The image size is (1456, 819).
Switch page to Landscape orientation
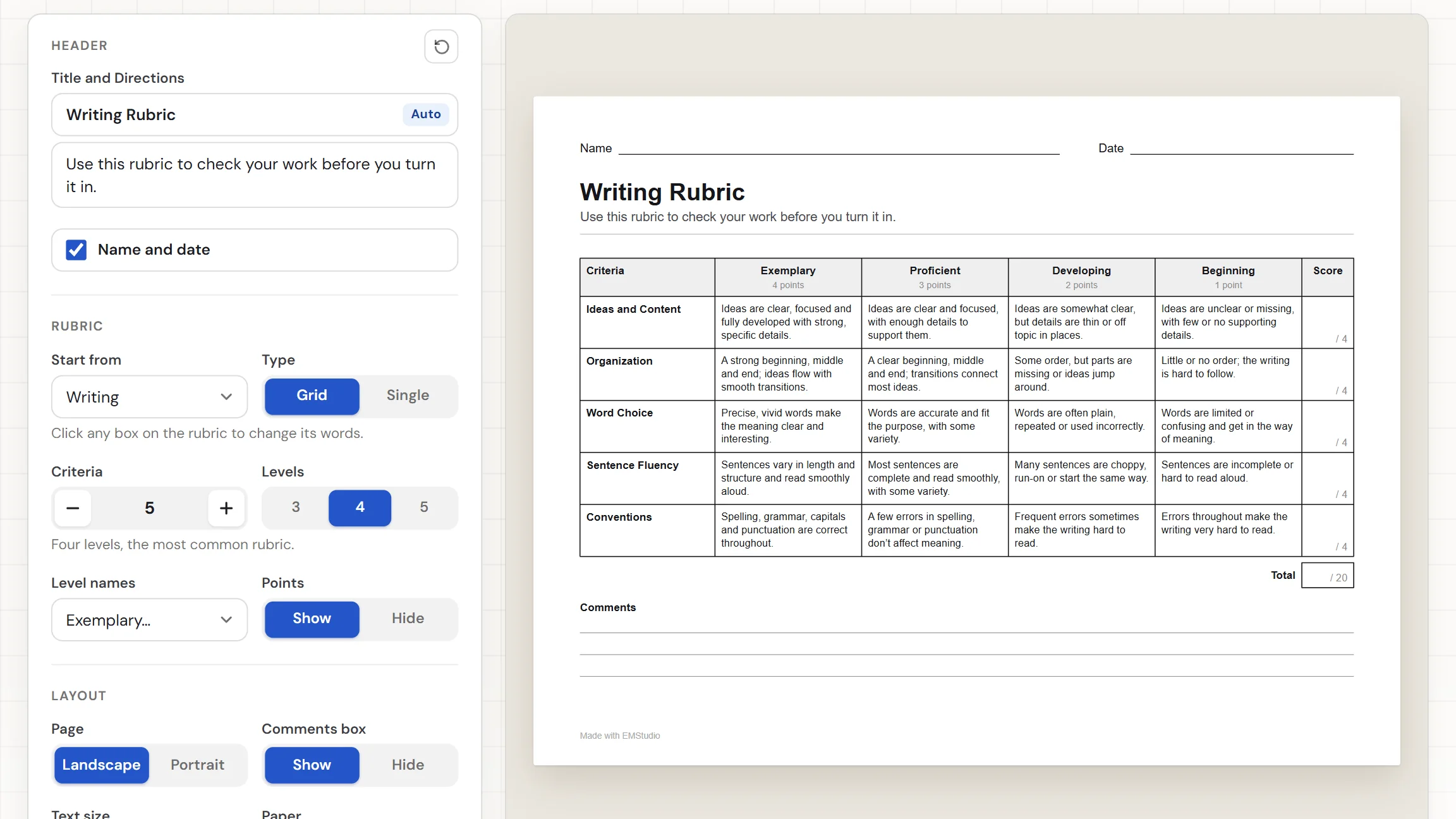(102, 765)
